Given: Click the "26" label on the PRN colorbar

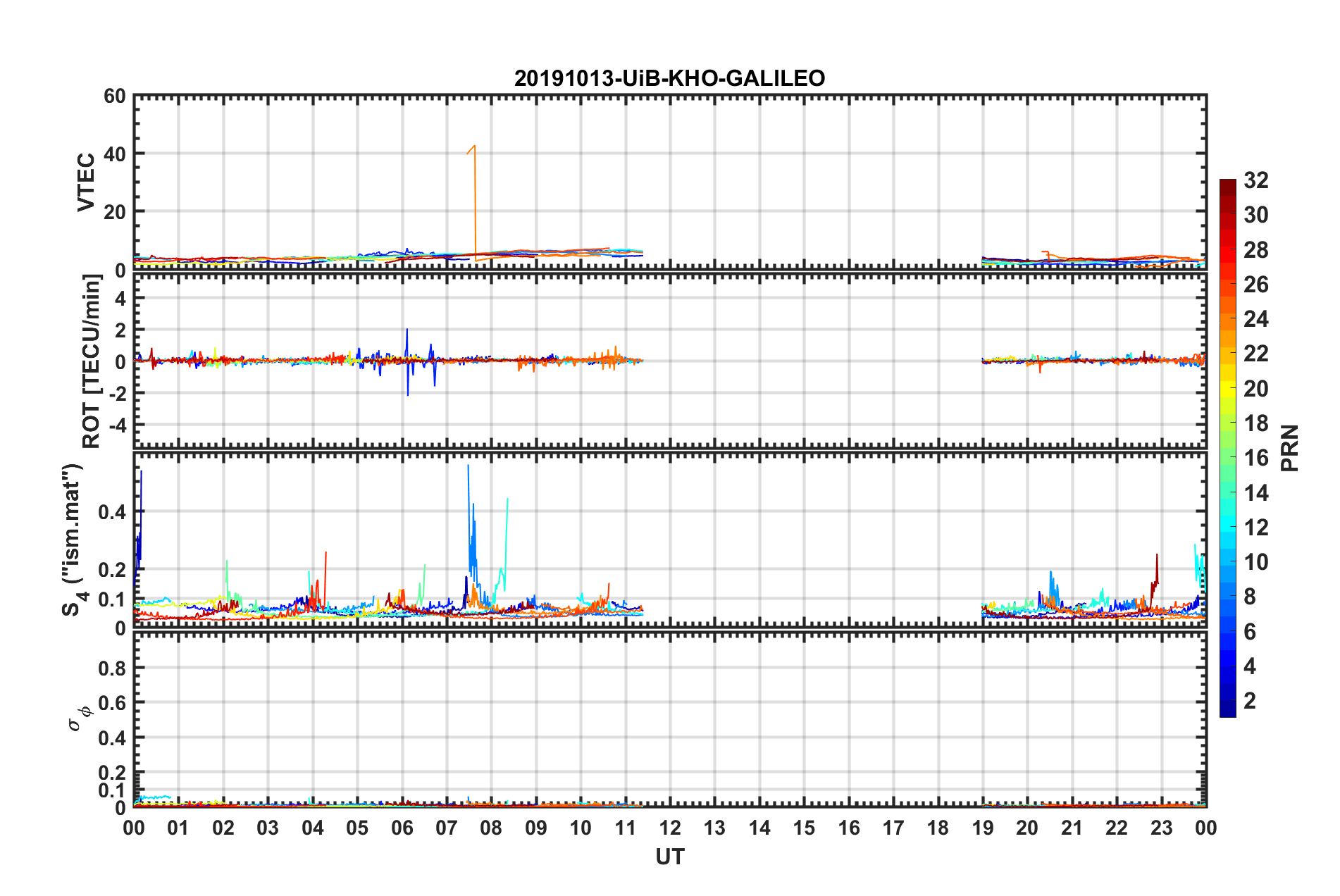Looking at the screenshot, I should 1256,285.
